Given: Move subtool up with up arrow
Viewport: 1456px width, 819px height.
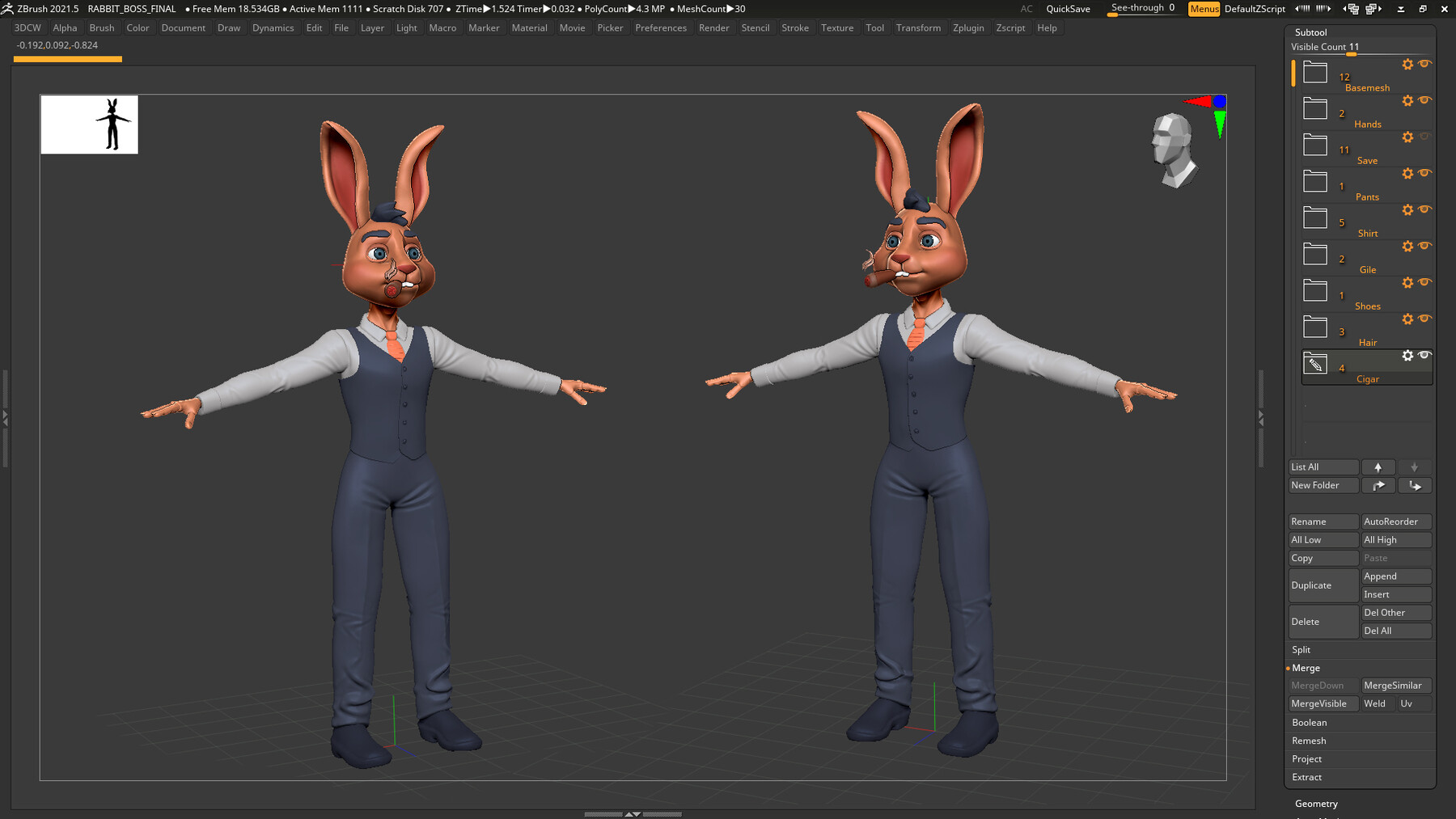Looking at the screenshot, I should tap(1378, 467).
